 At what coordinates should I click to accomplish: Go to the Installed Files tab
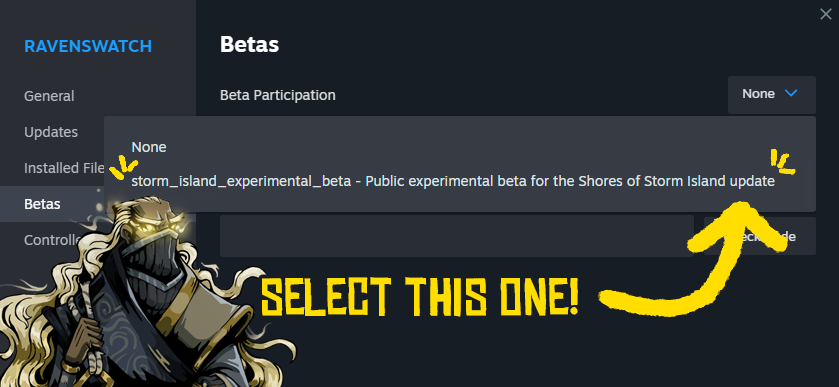tap(64, 168)
